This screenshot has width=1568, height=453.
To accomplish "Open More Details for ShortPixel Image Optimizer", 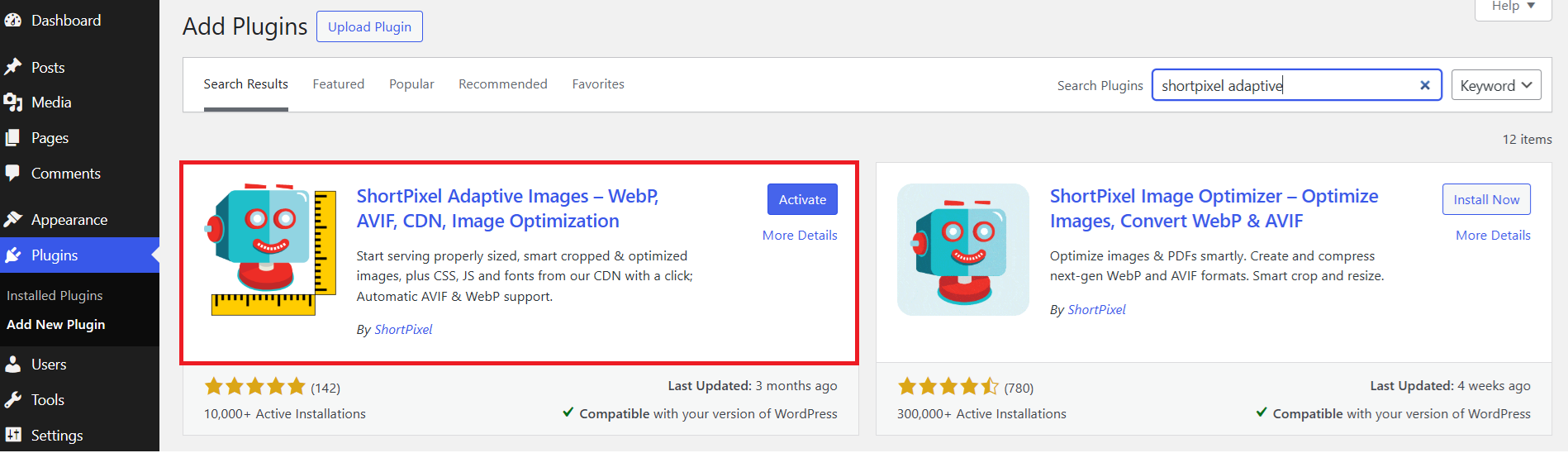I will click(1493, 236).
